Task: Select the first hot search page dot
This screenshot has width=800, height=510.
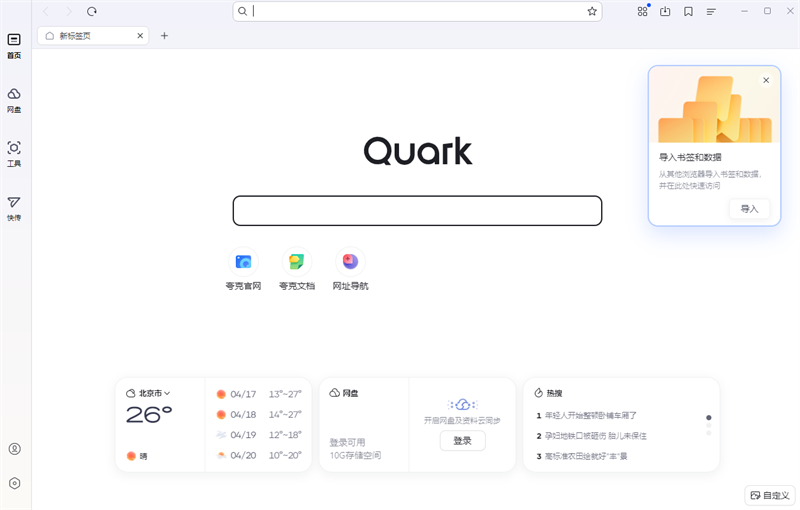Action: tap(709, 418)
